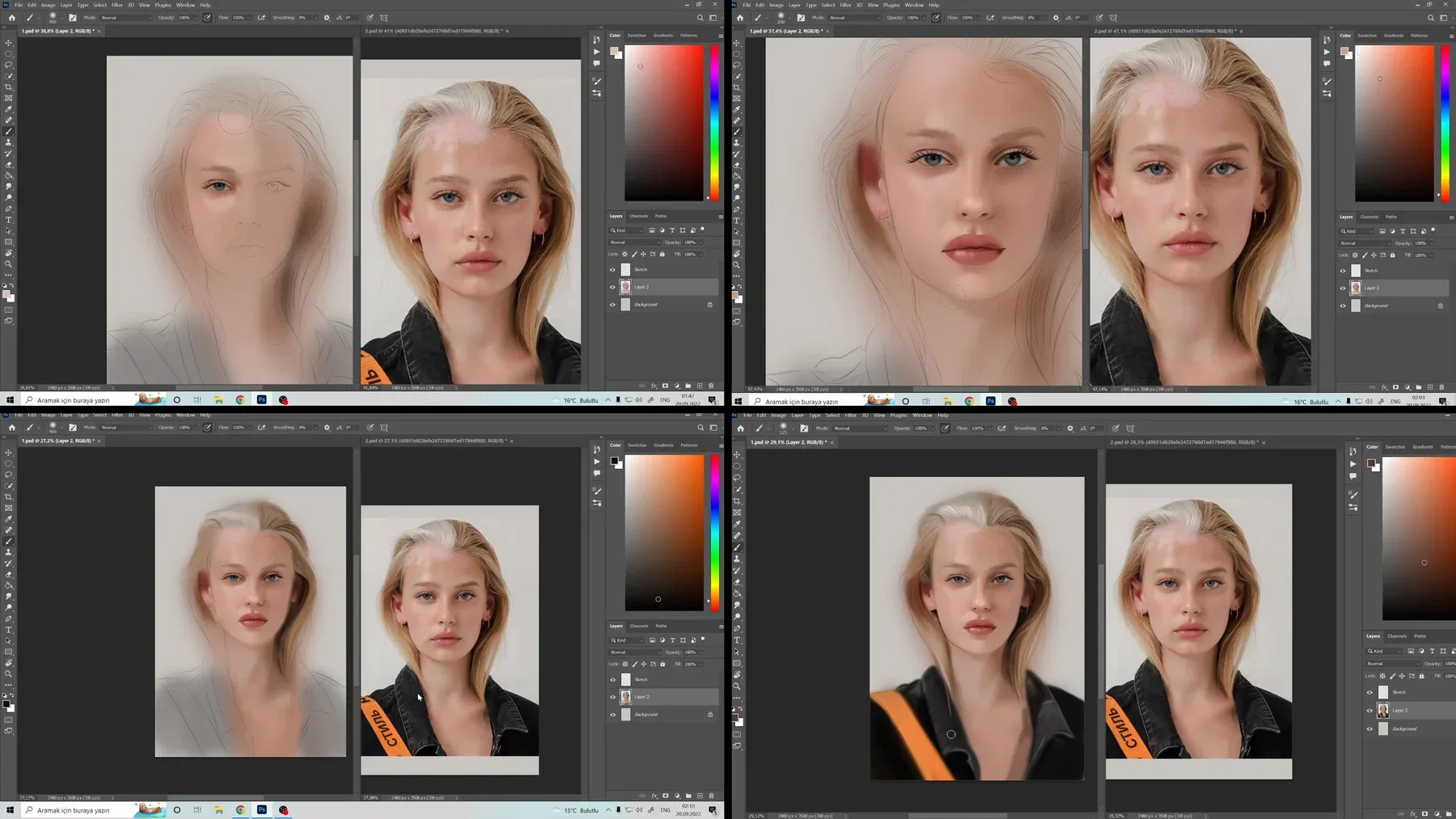Toggle visibility of Layer 2

coord(612,287)
